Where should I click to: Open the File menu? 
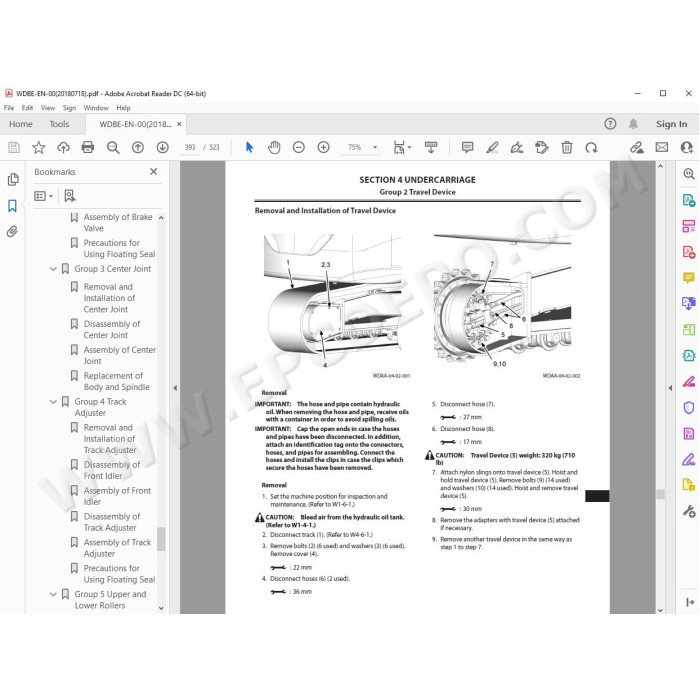(x=8, y=108)
